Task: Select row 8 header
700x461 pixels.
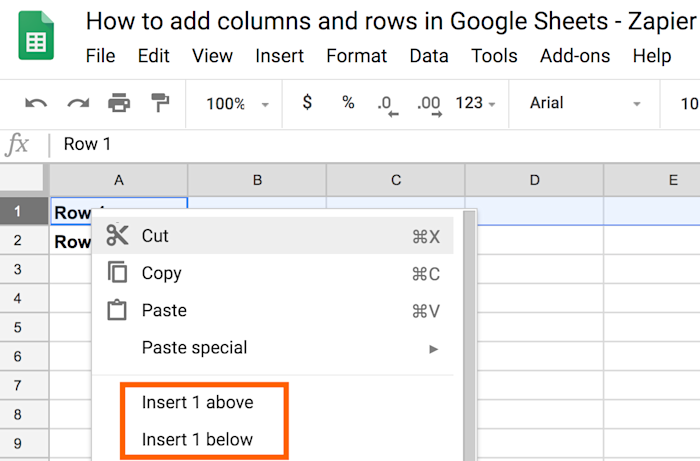Action: click(24, 414)
